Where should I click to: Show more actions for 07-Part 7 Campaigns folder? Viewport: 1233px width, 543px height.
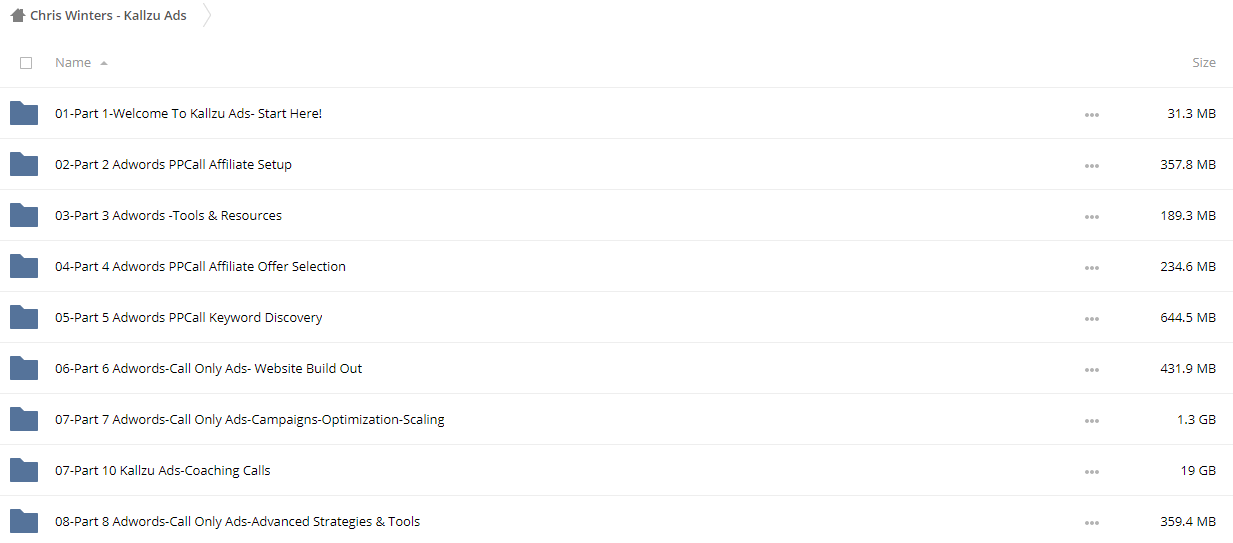[1092, 421]
